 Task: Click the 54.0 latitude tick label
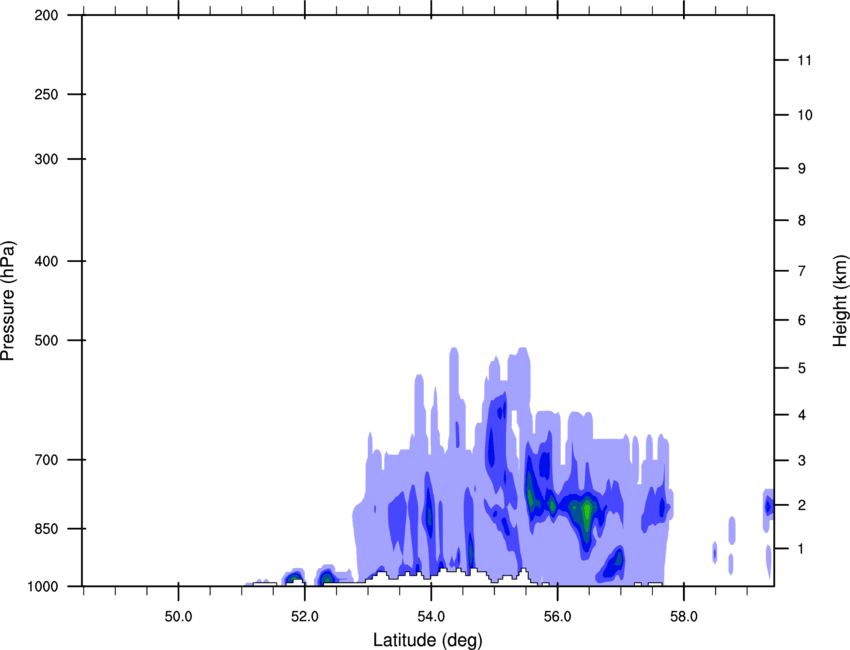coord(431,613)
